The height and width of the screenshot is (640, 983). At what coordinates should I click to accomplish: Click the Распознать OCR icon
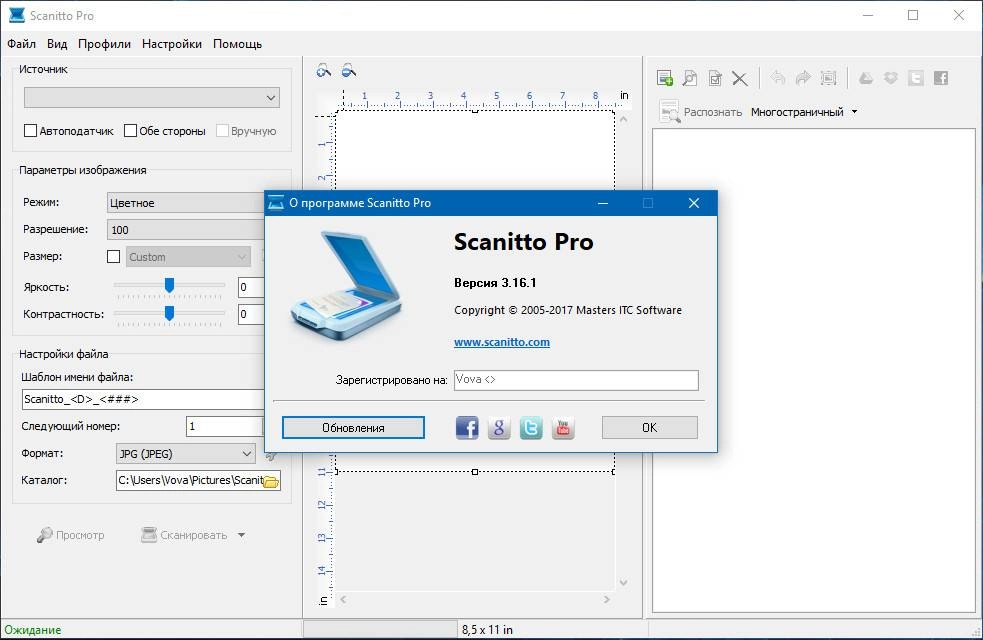669,112
